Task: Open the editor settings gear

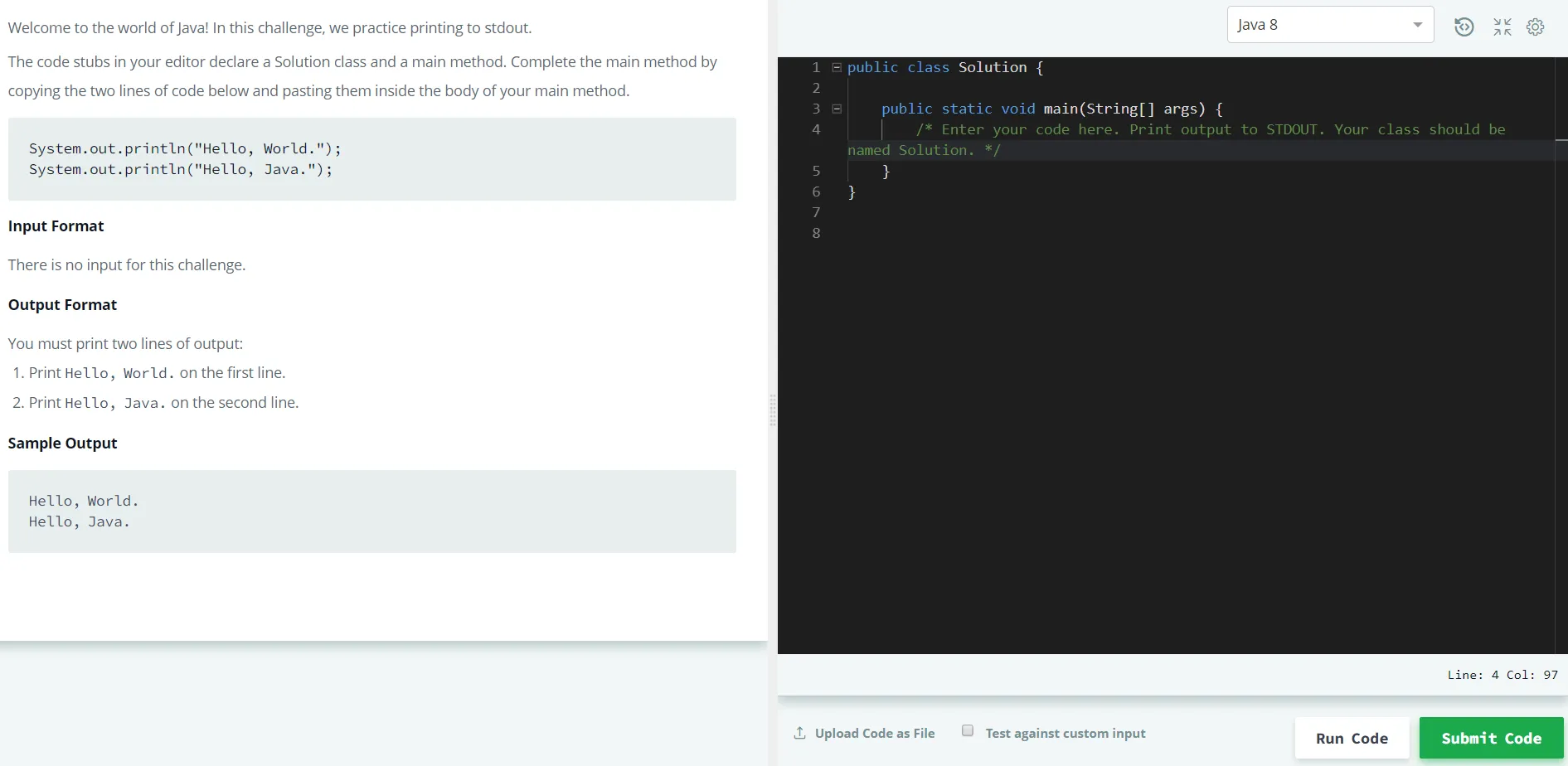Action: click(x=1536, y=27)
